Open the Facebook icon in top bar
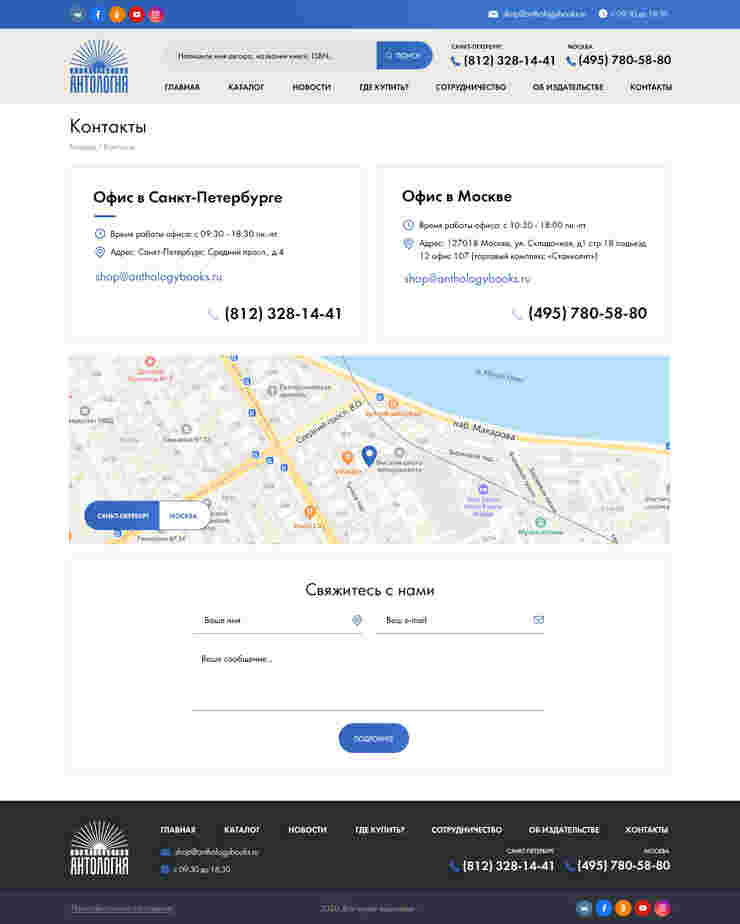Image resolution: width=740 pixels, height=924 pixels. 98,14
